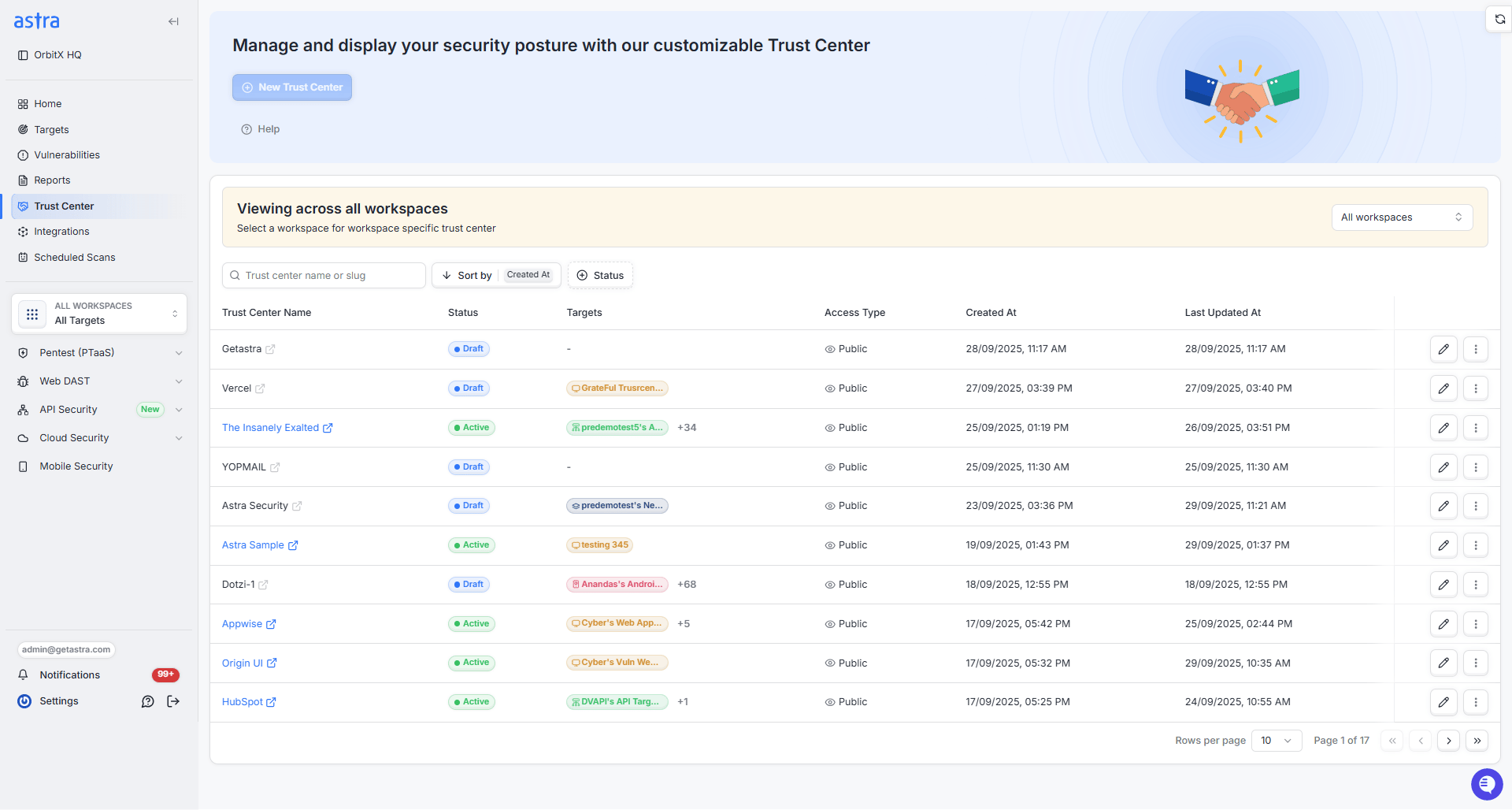
Task: Open more options for HubSpot row
Action: [x=1476, y=702]
